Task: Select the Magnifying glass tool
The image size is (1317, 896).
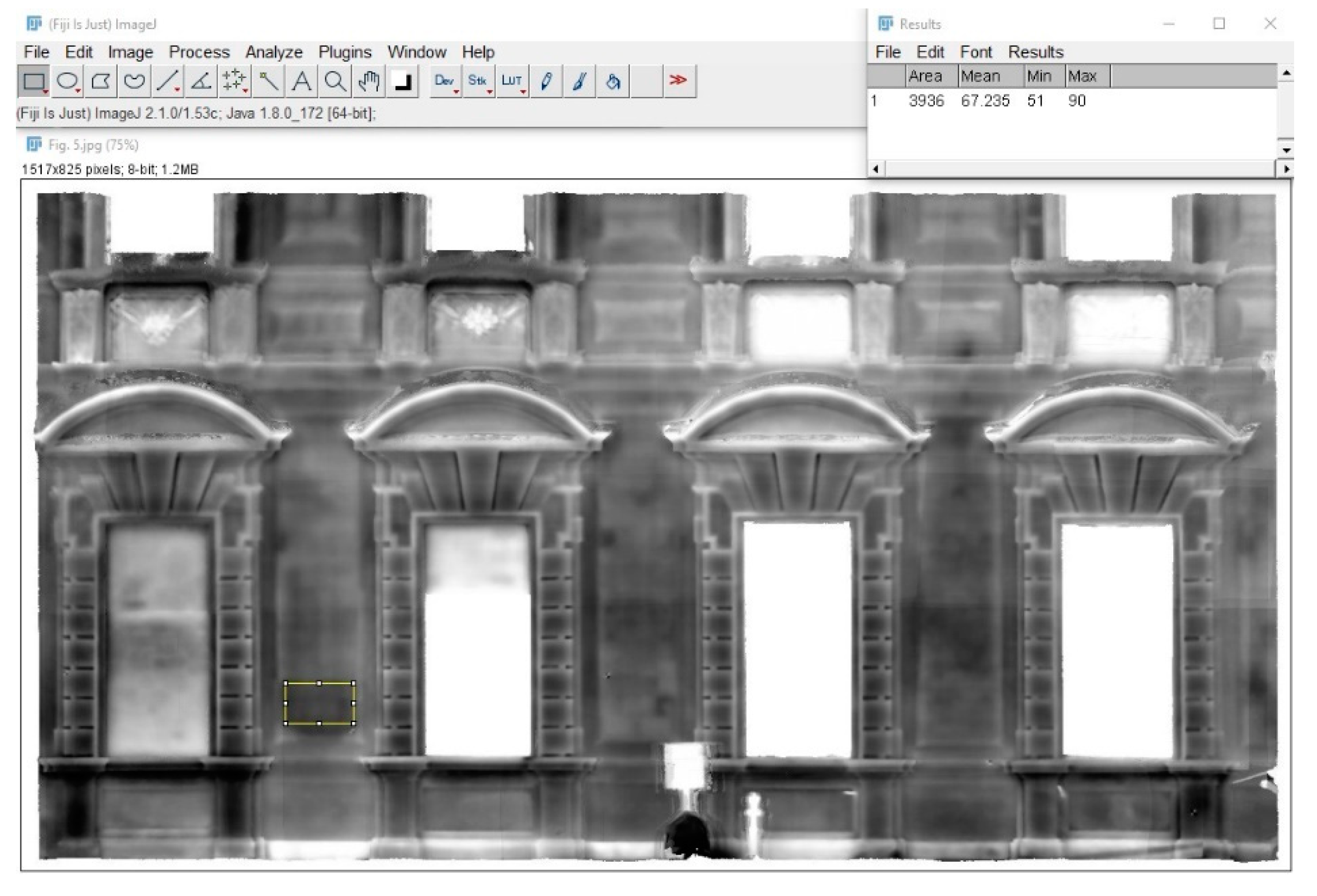Action: pos(335,81)
